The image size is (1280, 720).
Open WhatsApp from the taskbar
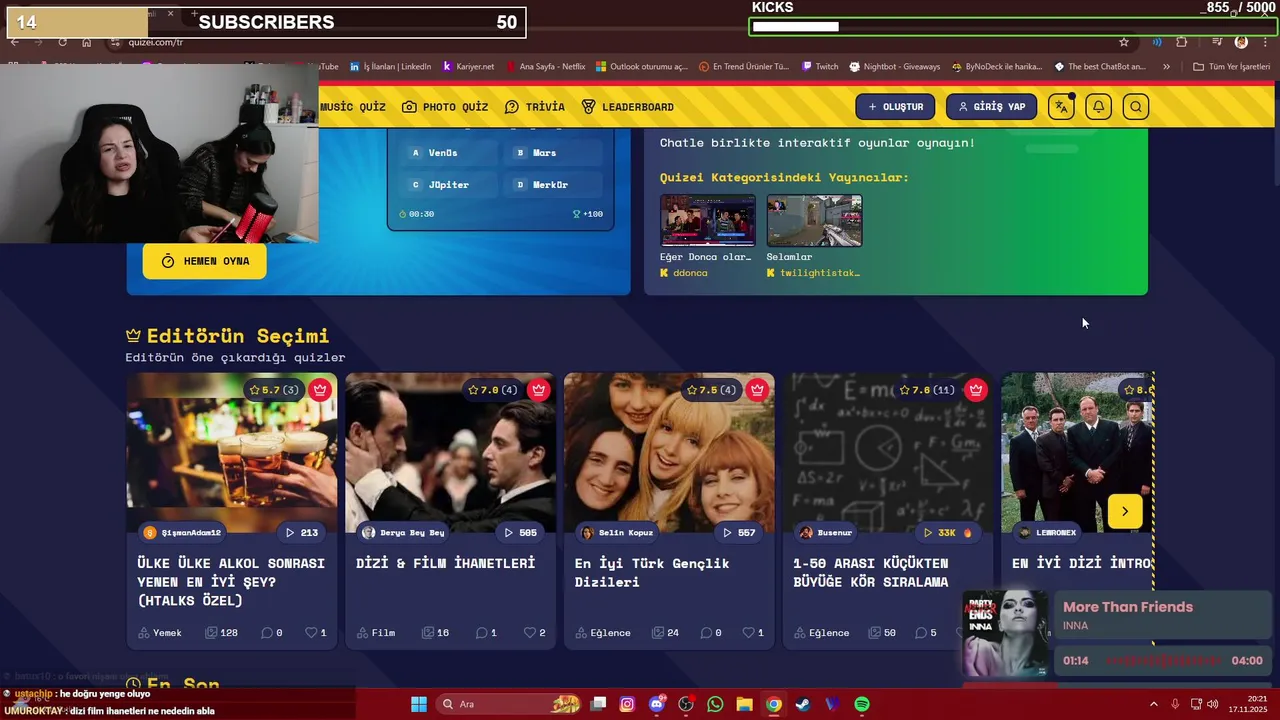[x=715, y=704]
